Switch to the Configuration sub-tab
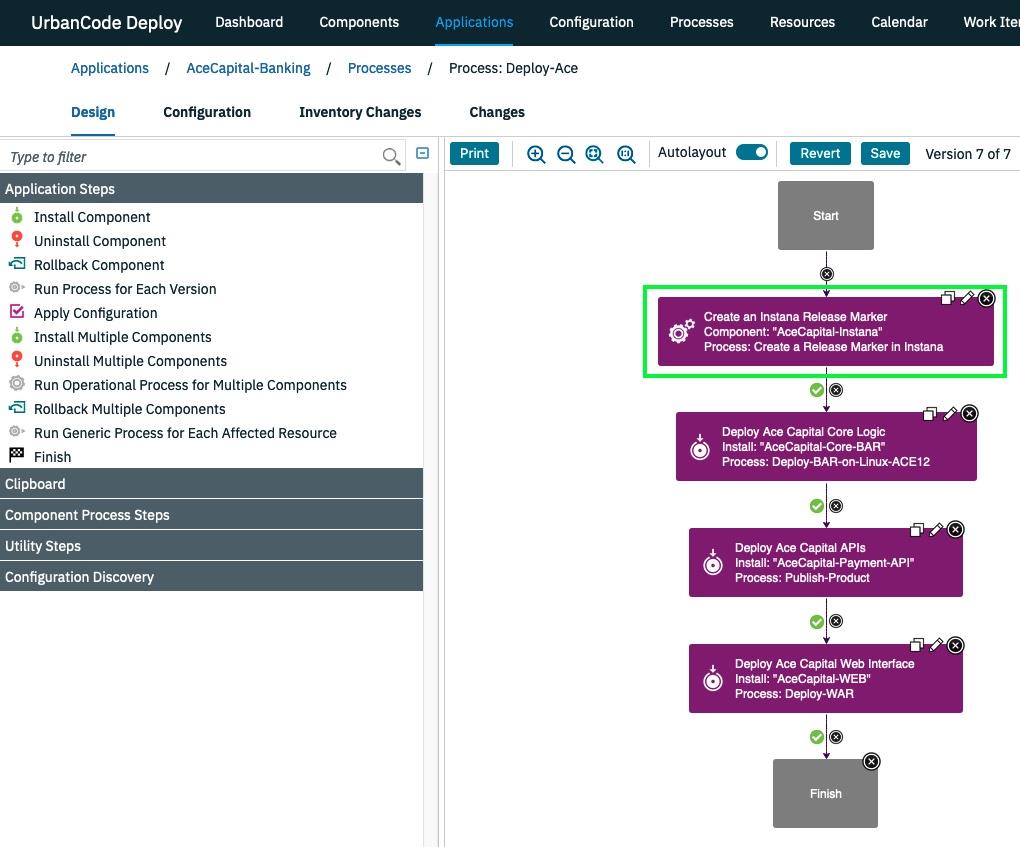 point(207,112)
